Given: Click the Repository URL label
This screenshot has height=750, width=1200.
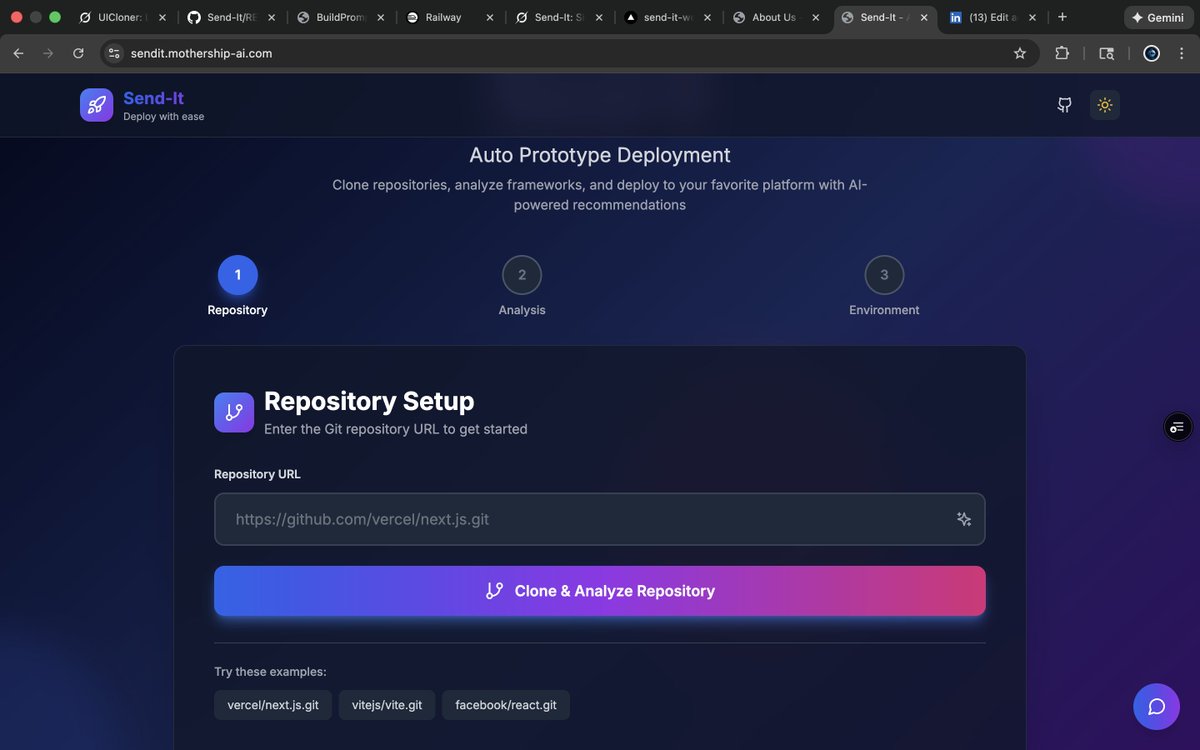Looking at the screenshot, I should click(x=257, y=474).
